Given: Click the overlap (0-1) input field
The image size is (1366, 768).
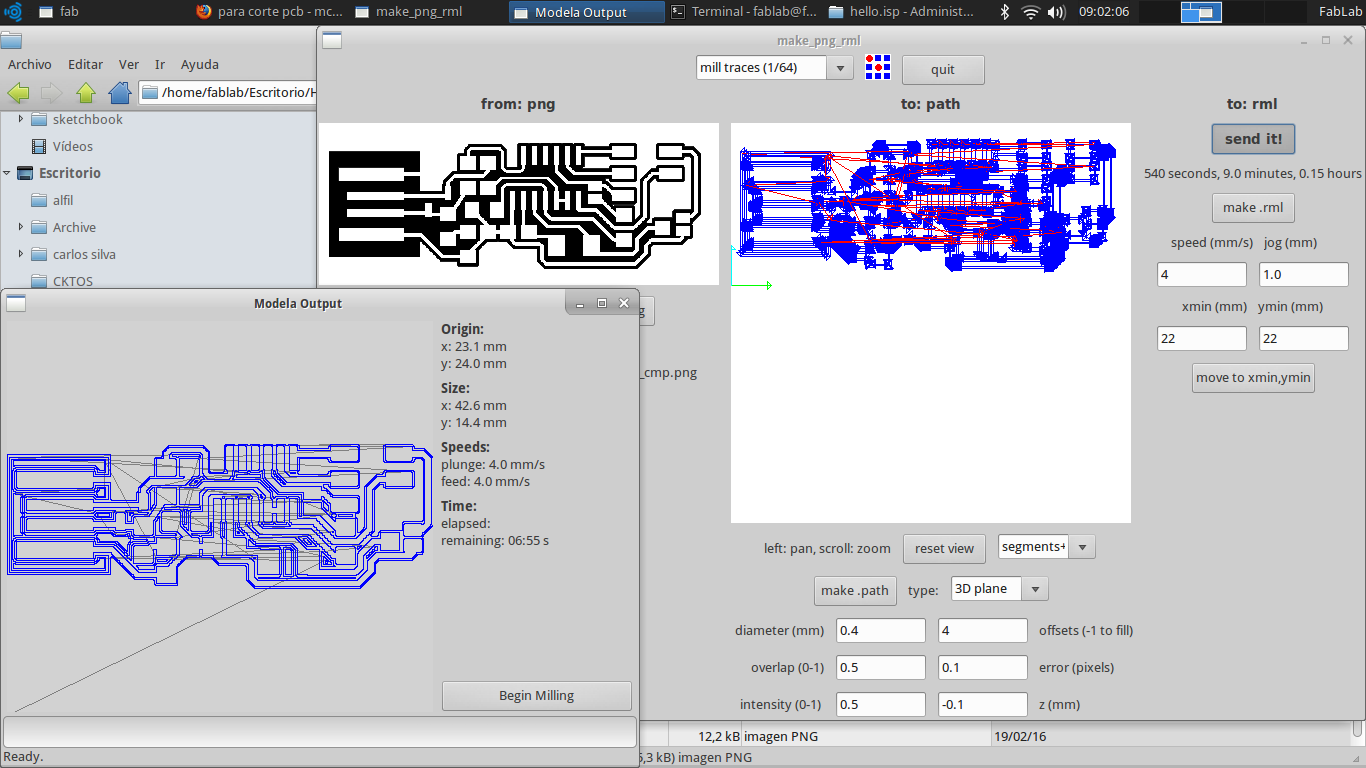Looking at the screenshot, I should coord(881,667).
